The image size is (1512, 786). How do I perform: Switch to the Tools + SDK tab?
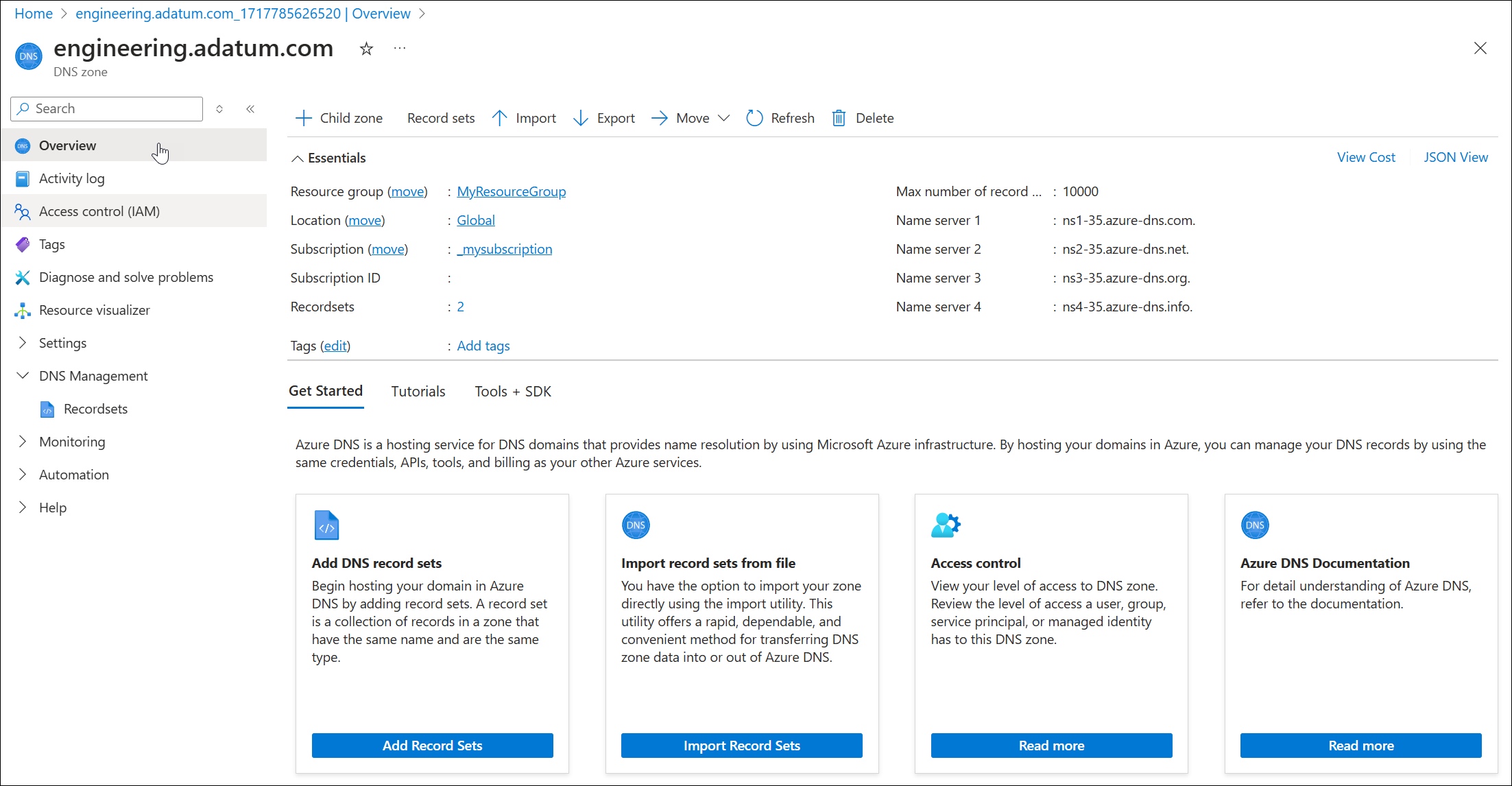point(512,391)
